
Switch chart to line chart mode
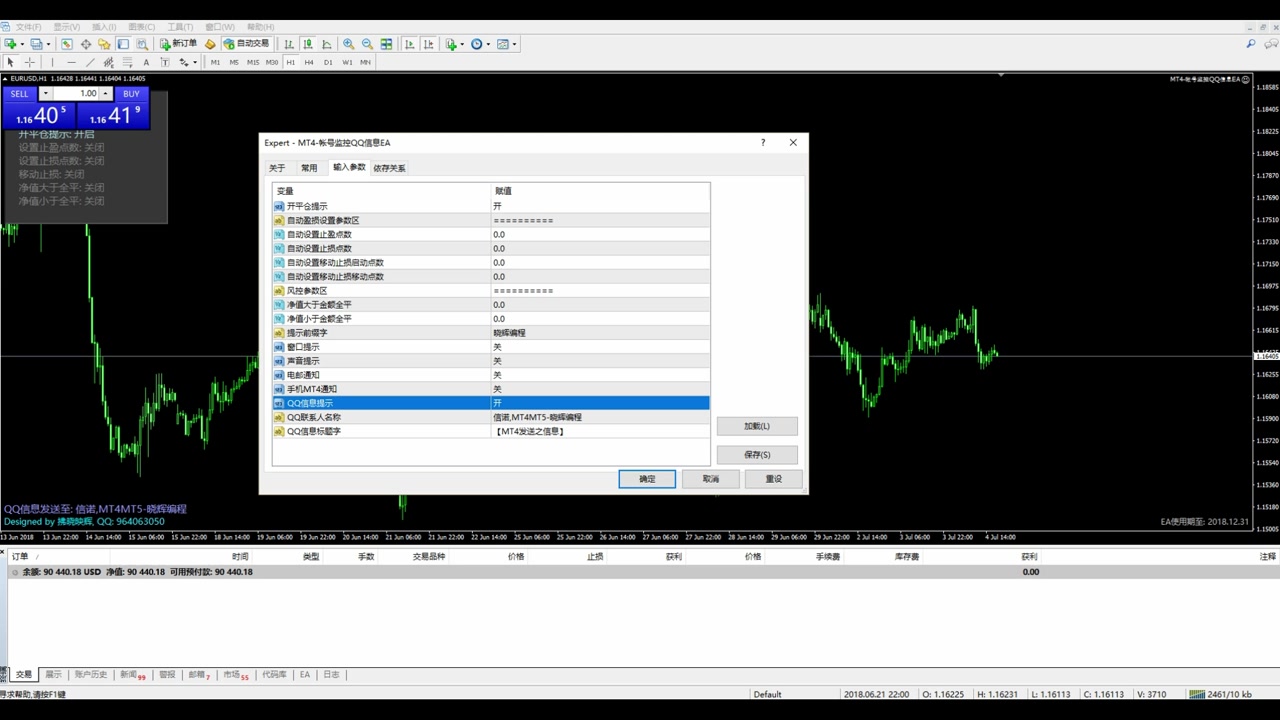(327, 44)
